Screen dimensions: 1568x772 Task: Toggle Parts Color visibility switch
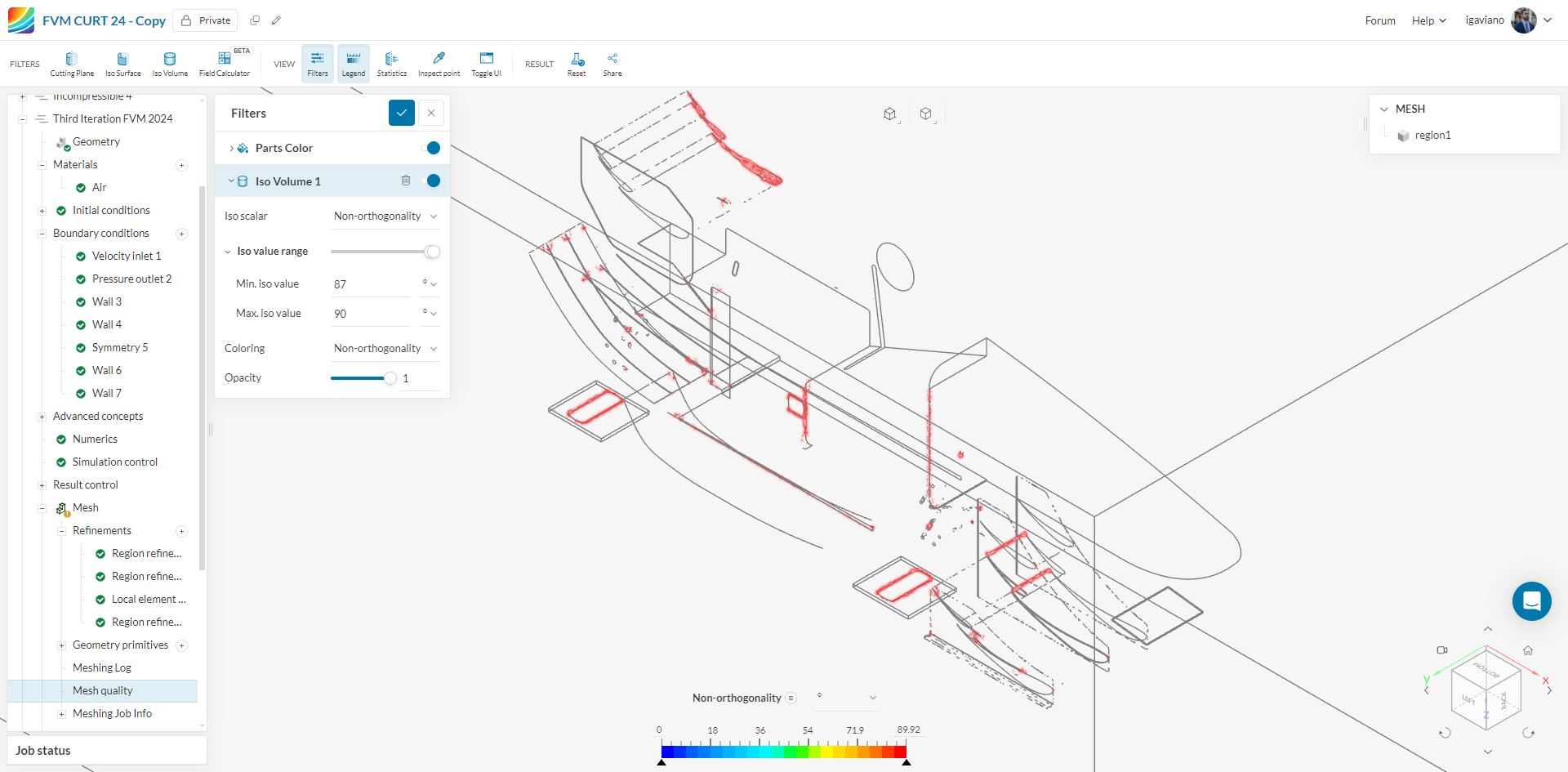click(432, 148)
